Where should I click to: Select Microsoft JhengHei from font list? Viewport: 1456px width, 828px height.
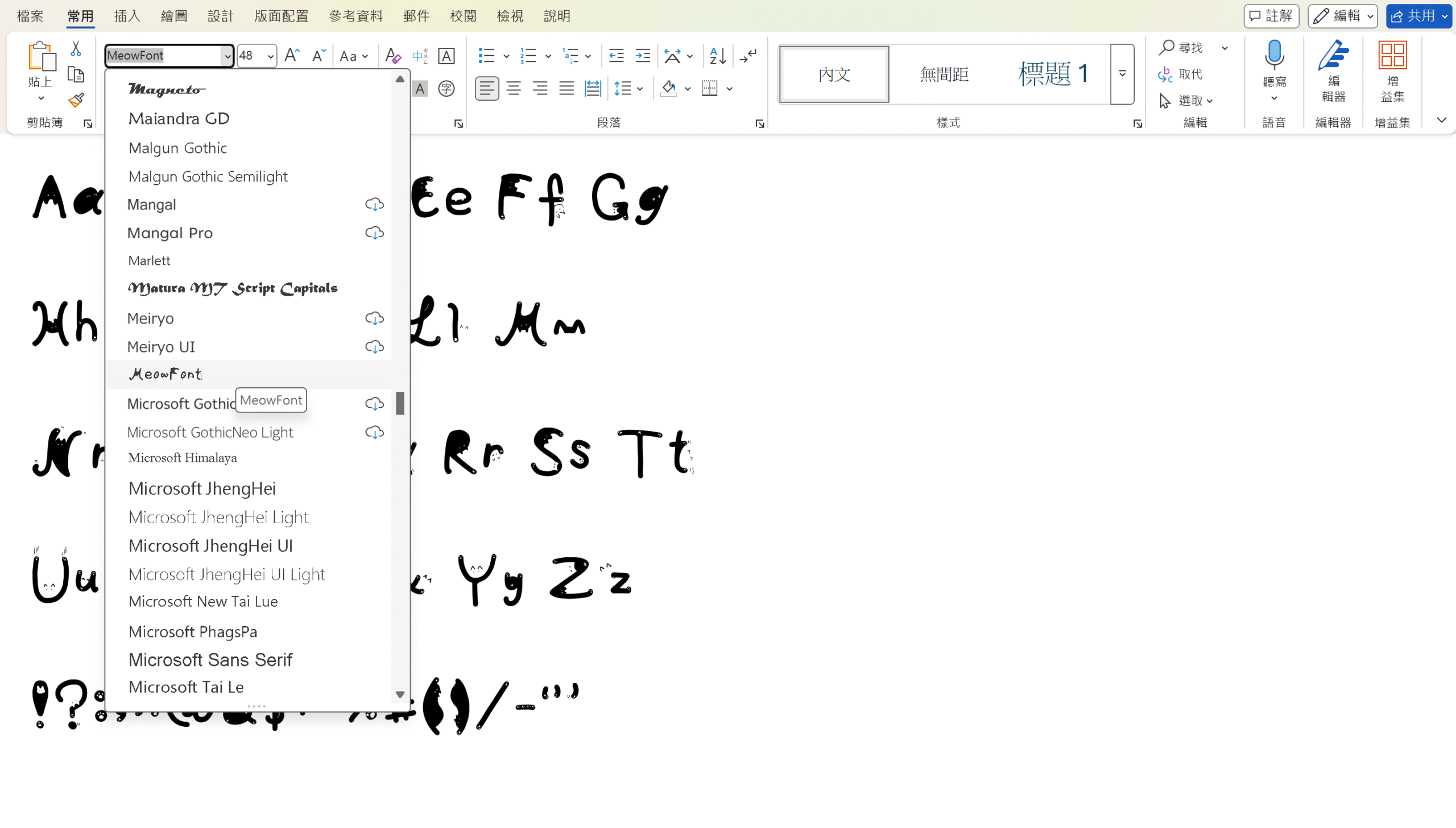202,488
